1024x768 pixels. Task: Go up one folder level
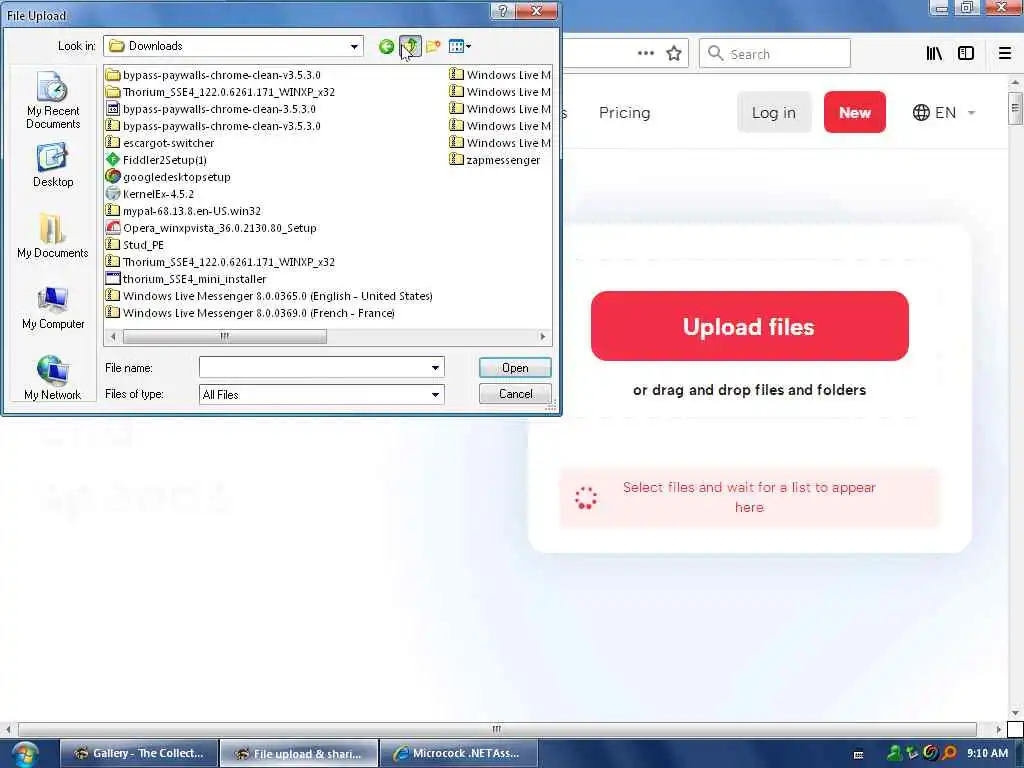pos(410,46)
